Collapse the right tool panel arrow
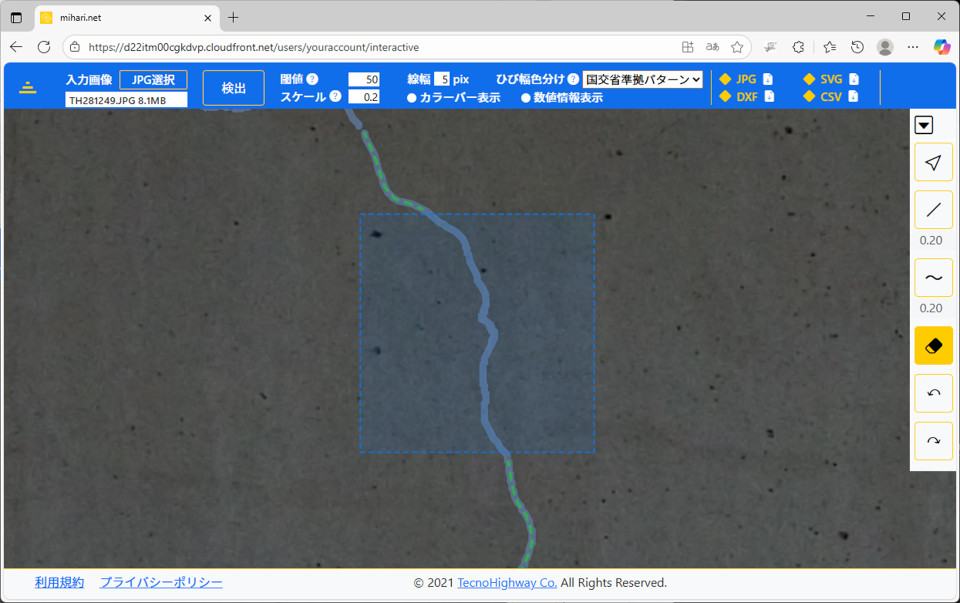Image resolution: width=960 pixels, height=603 pixels. point(924,125)
